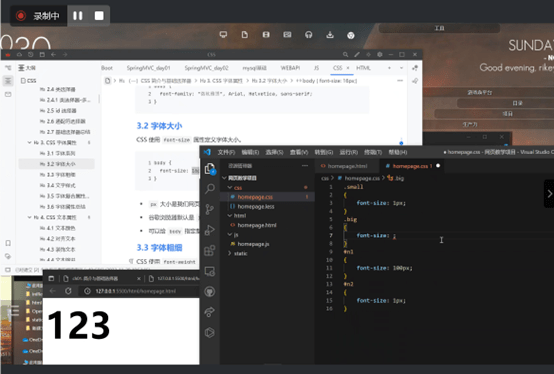Pause the screen recording
Image resolution: width=554 pixels, height=374 pixels.
coord(78,16)
